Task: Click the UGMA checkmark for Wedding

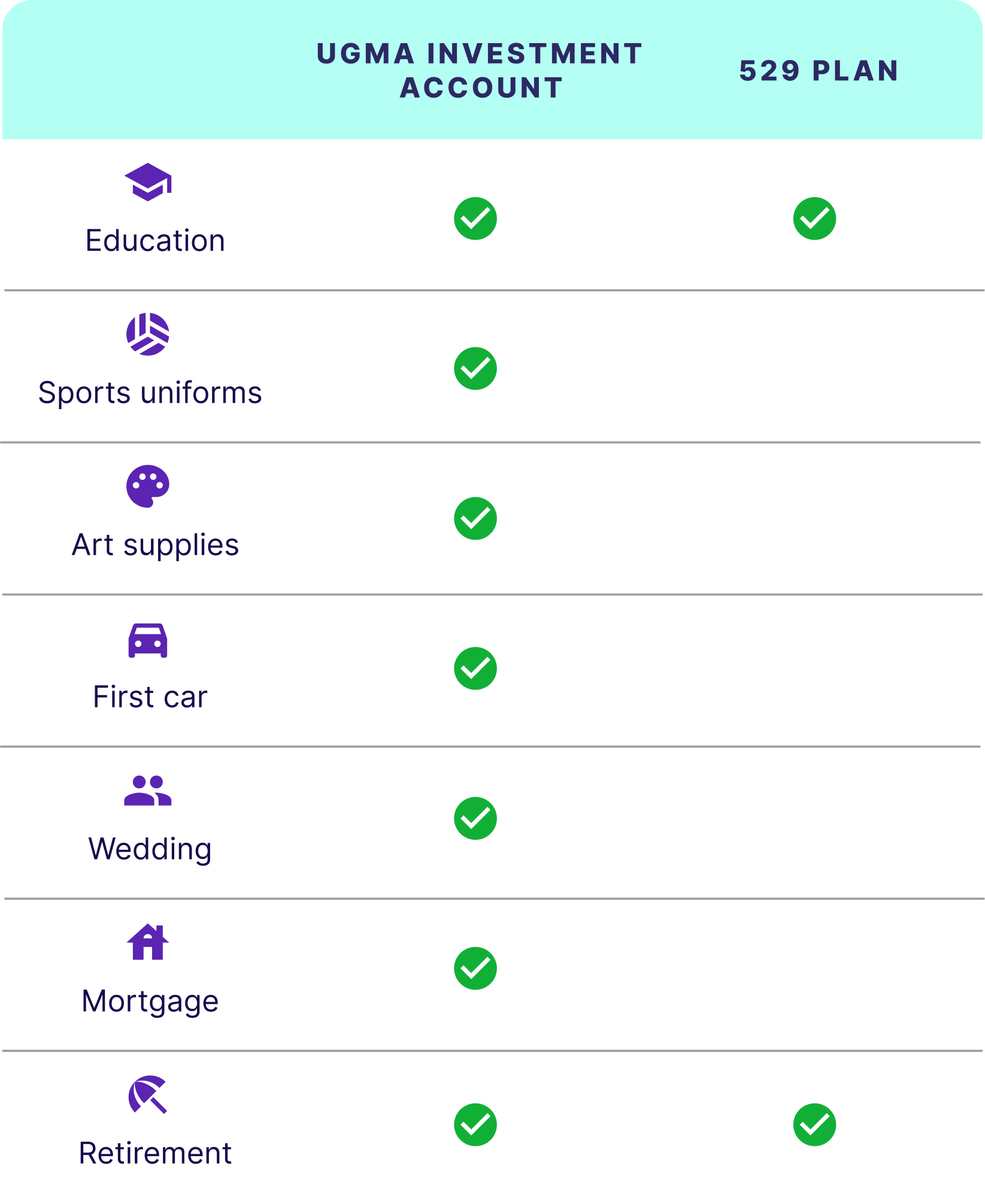Action: point(475,819)
